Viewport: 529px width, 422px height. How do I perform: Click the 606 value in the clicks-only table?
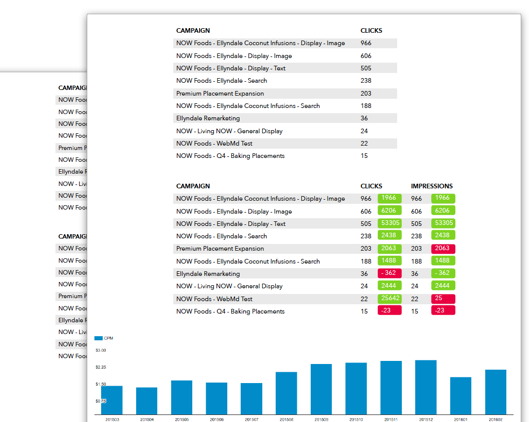(x=366, y=56)
